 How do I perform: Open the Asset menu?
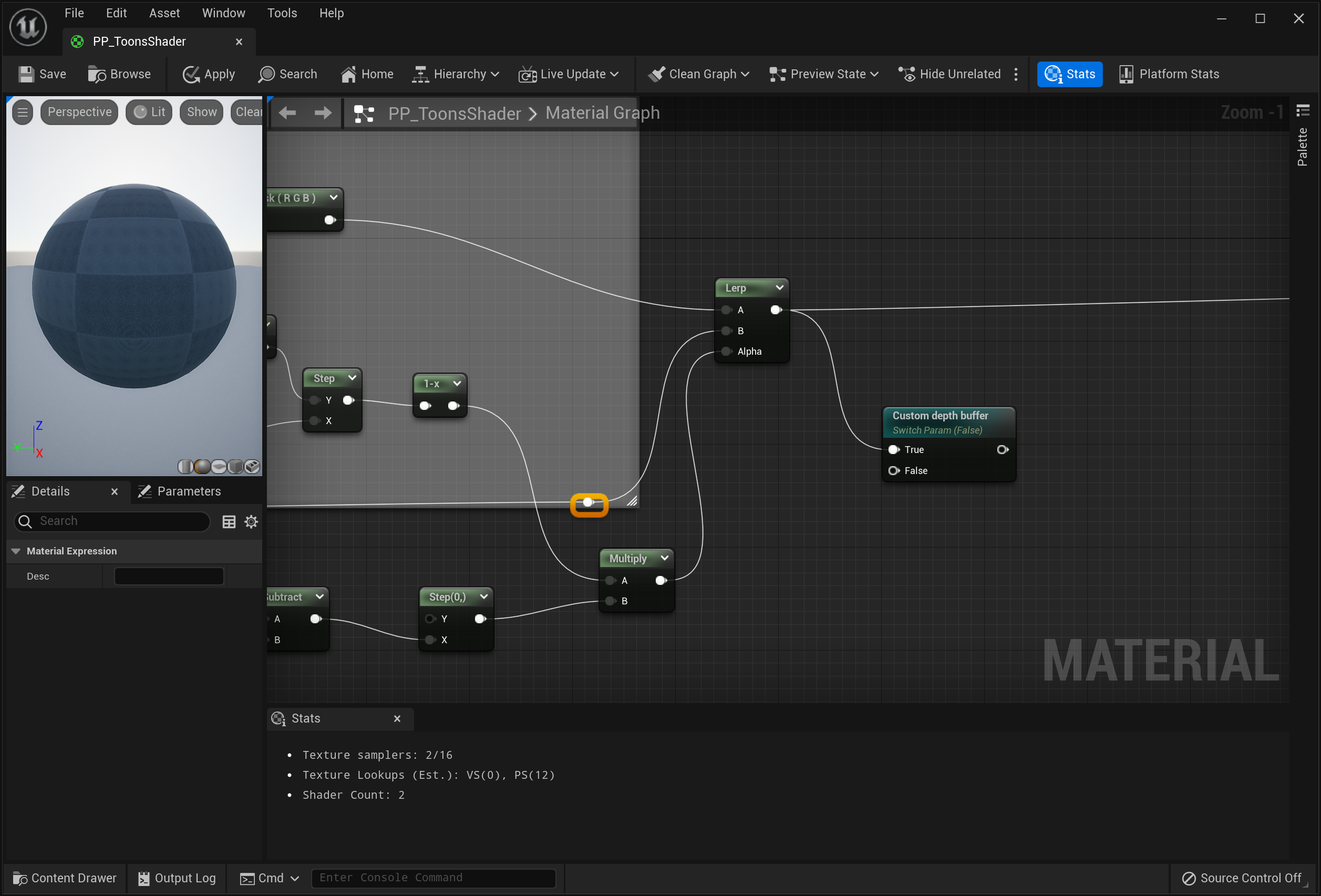164,13
